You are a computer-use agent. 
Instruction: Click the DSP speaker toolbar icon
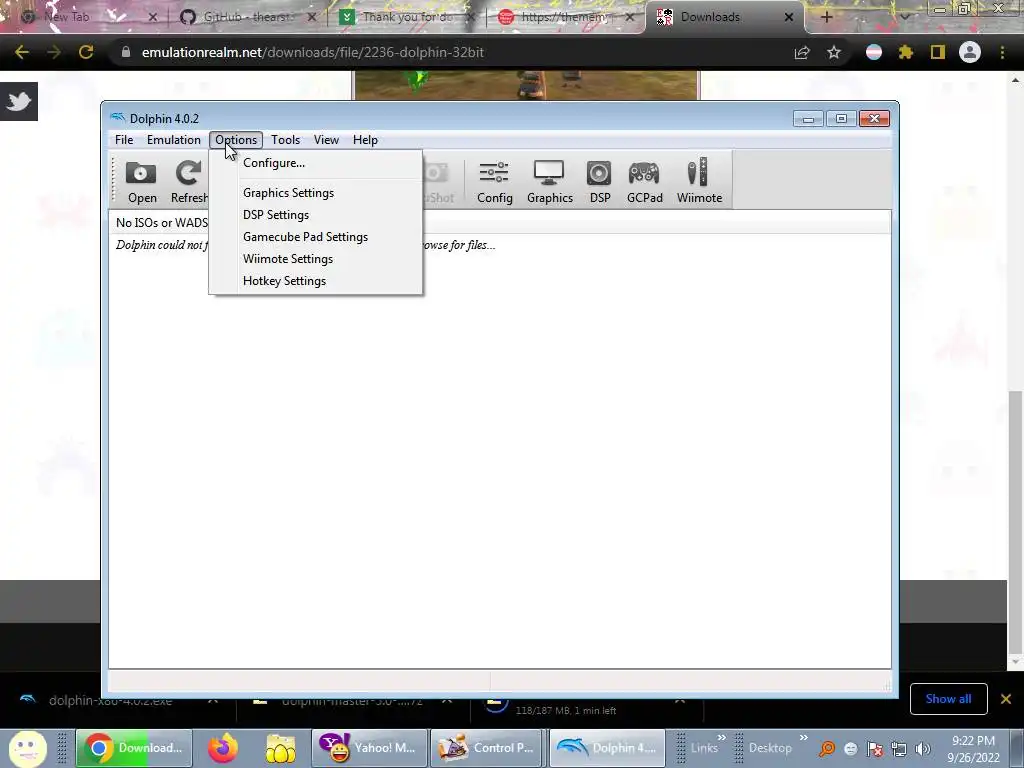coord(600,182)
